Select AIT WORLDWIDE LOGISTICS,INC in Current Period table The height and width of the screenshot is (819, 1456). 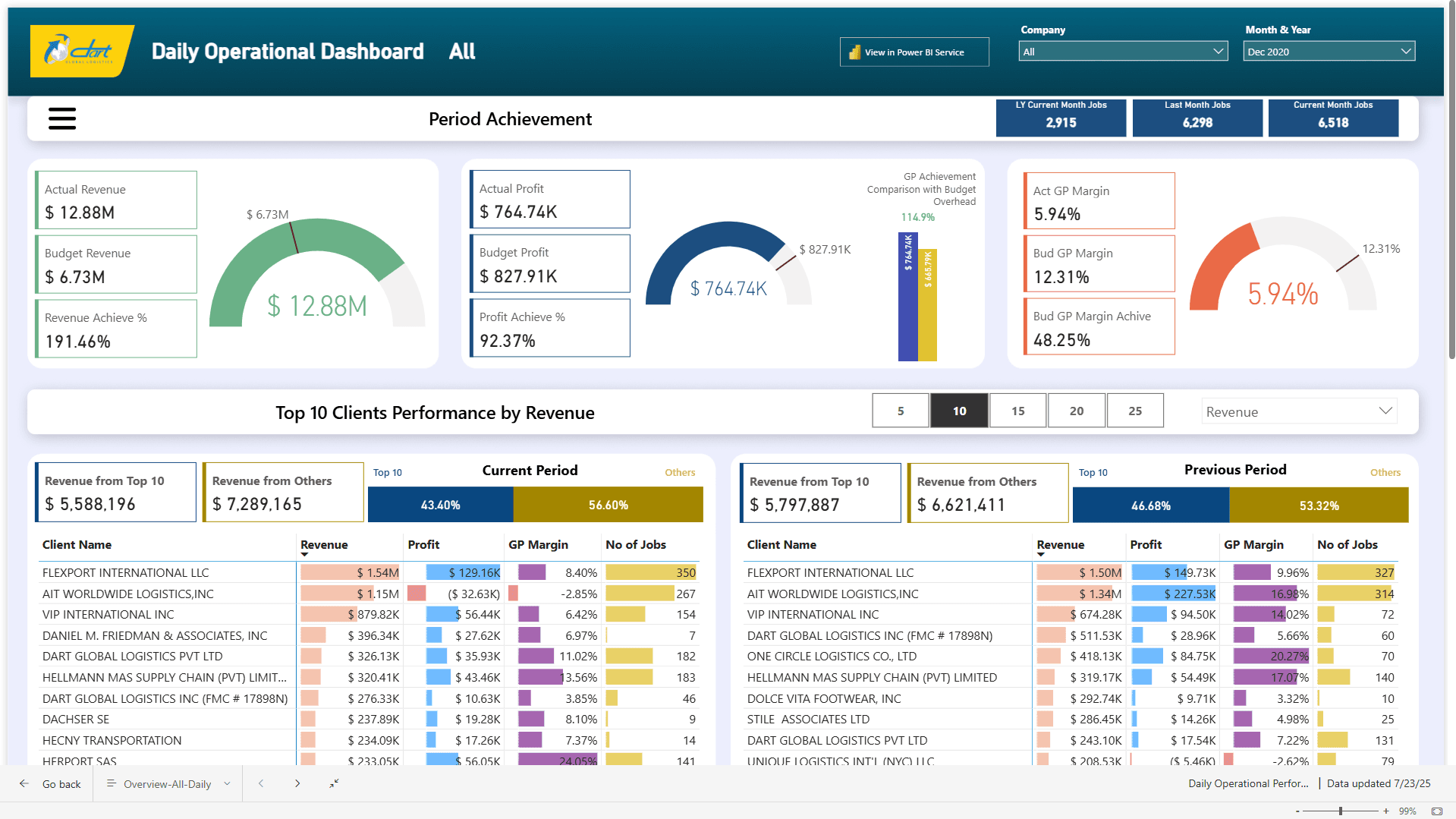[x=128, y=594]
